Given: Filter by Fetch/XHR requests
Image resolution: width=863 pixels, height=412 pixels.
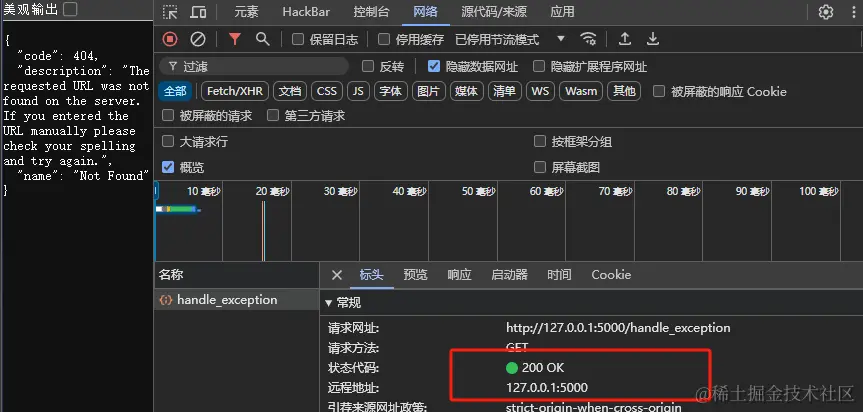Looking at the screenshot, I should tap(235, 91).
